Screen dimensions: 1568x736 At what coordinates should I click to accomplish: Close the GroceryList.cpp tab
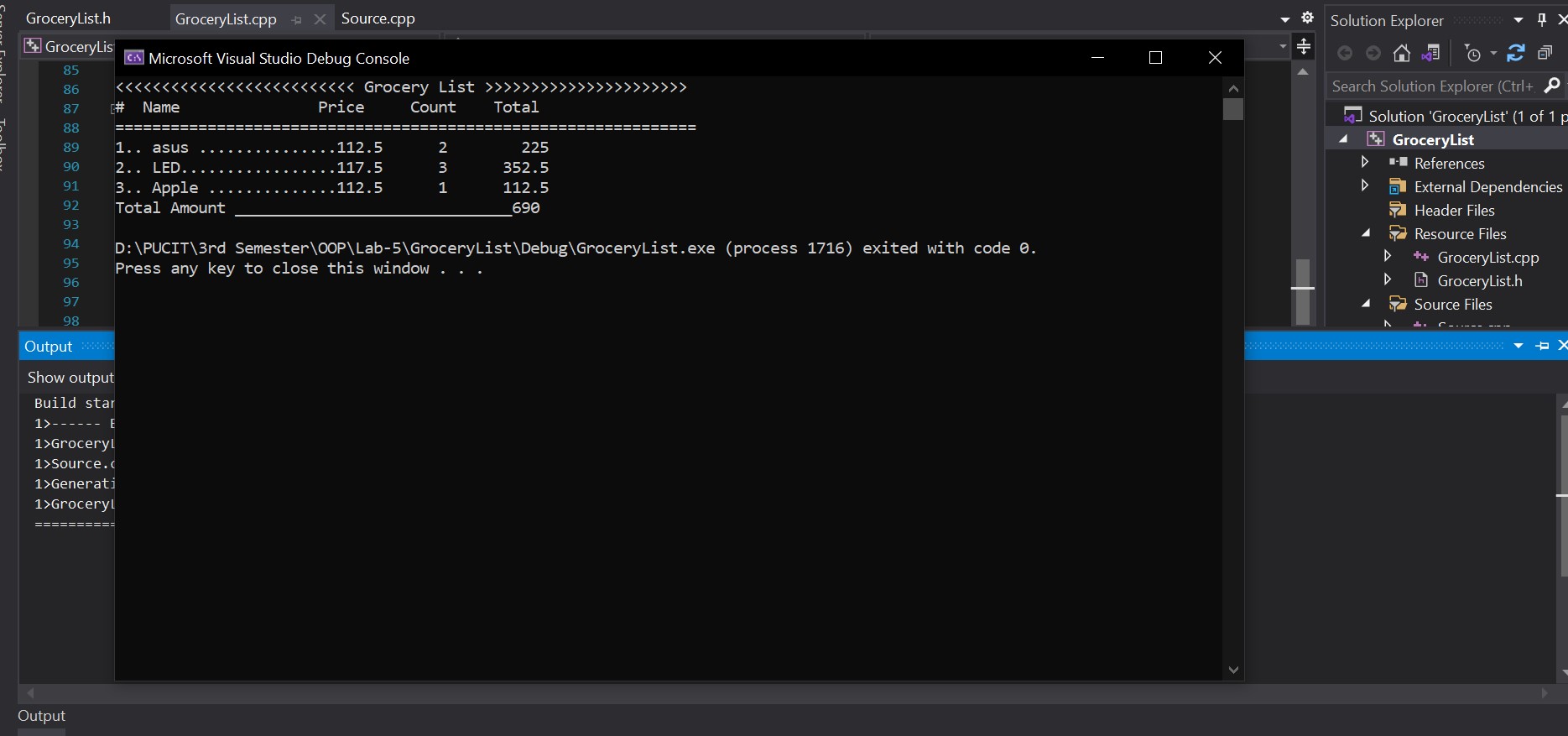[x=320, y=19]
